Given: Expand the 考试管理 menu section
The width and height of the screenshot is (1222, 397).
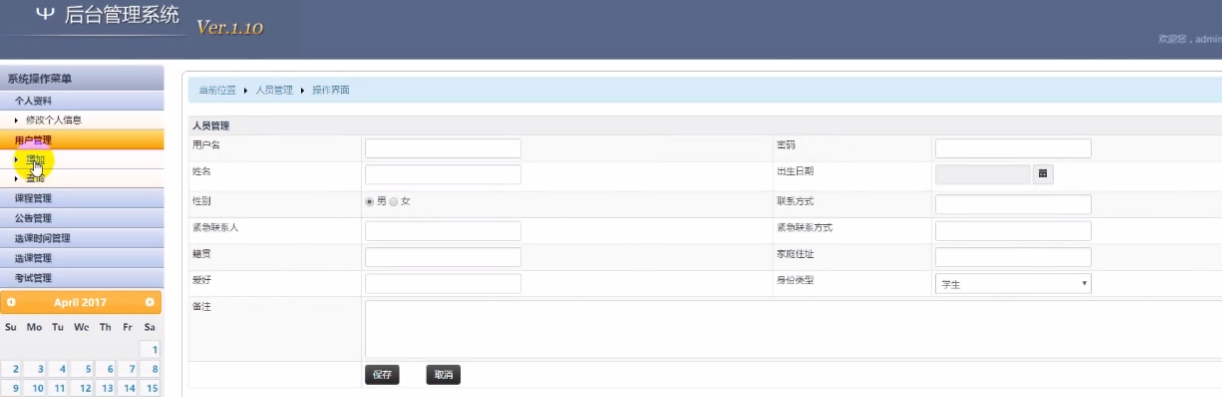Looking at the screenshot, I should pos(82,278).
